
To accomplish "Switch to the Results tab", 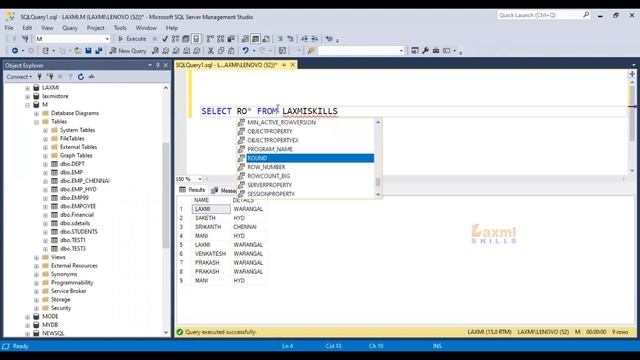I will point(192,190).
